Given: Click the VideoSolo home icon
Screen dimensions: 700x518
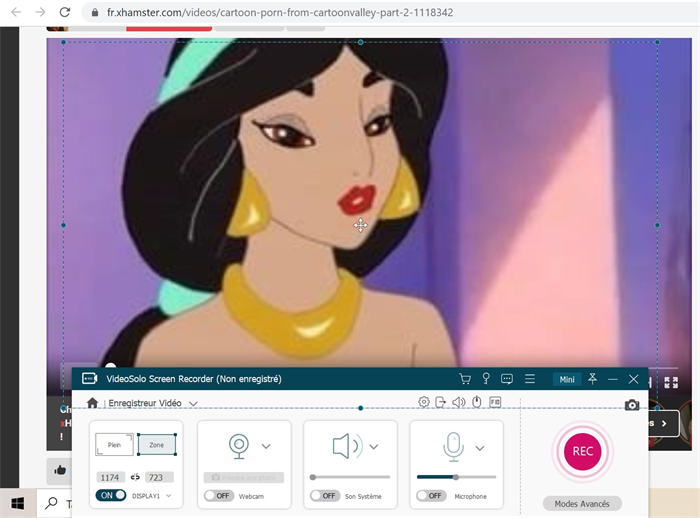Looking at the screenshot, I should (92, 403).
